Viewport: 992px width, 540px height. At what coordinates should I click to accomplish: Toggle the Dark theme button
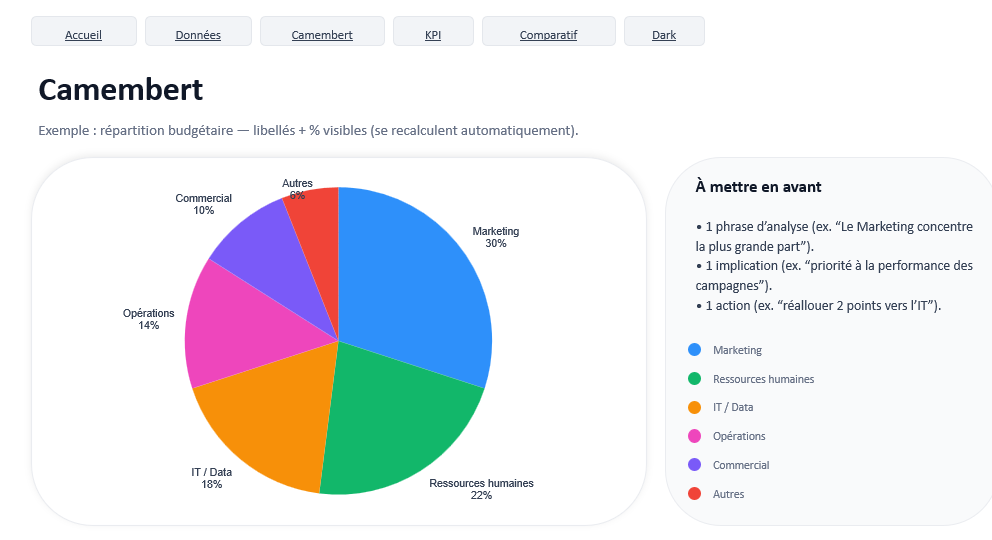[664, 35]
